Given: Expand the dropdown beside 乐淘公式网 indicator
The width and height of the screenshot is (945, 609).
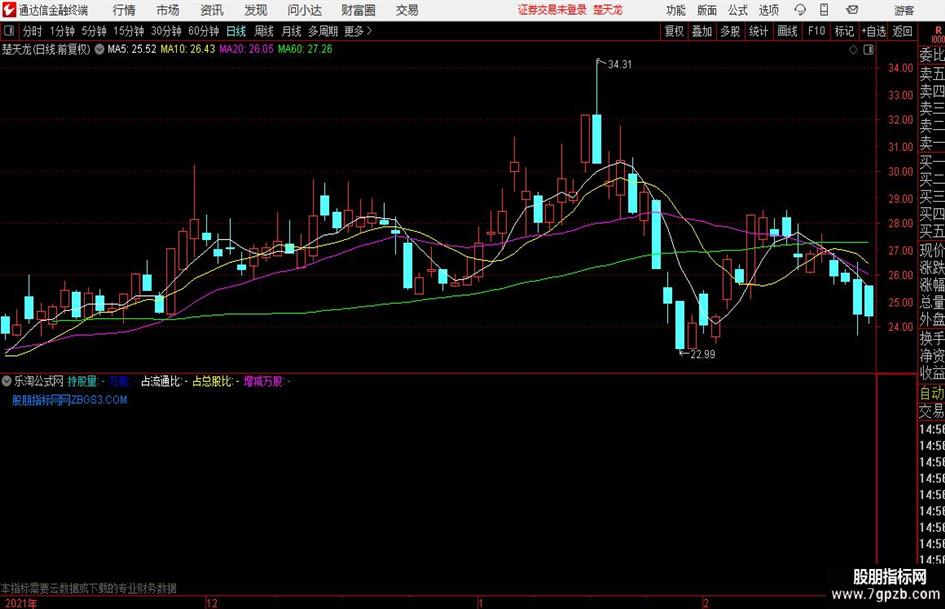Looking at the screenshot, I should [7, 381].
